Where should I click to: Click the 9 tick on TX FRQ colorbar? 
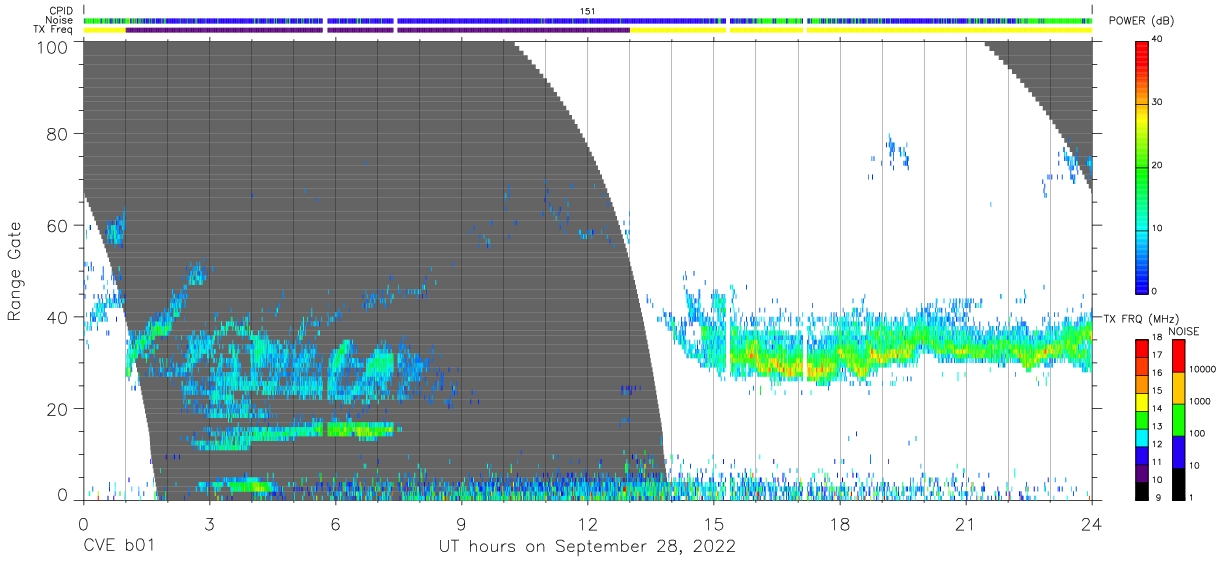click(1157, 498)
